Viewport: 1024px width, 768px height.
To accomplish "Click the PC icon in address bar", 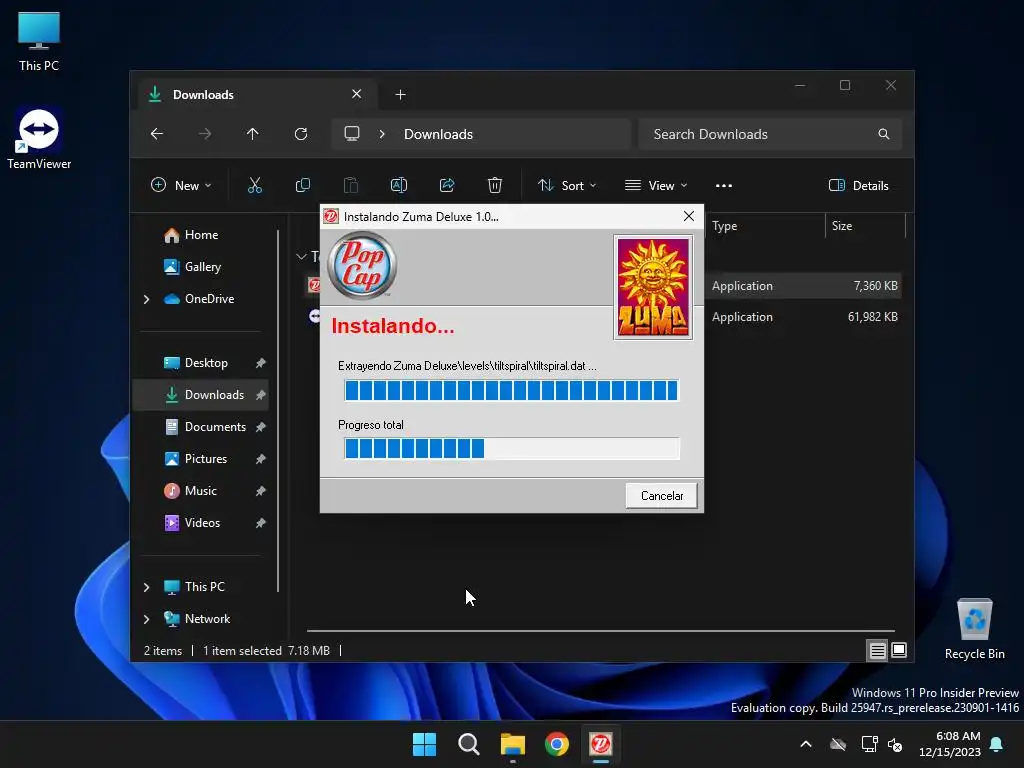I will pyautogui.click(x=352, y=134).
